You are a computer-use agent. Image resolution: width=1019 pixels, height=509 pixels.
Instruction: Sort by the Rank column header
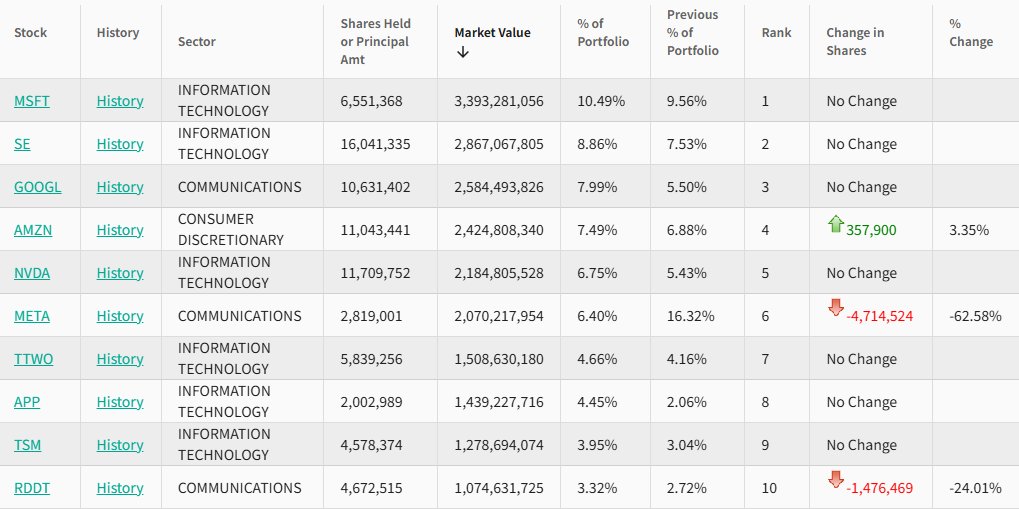[x=776, y=33]
